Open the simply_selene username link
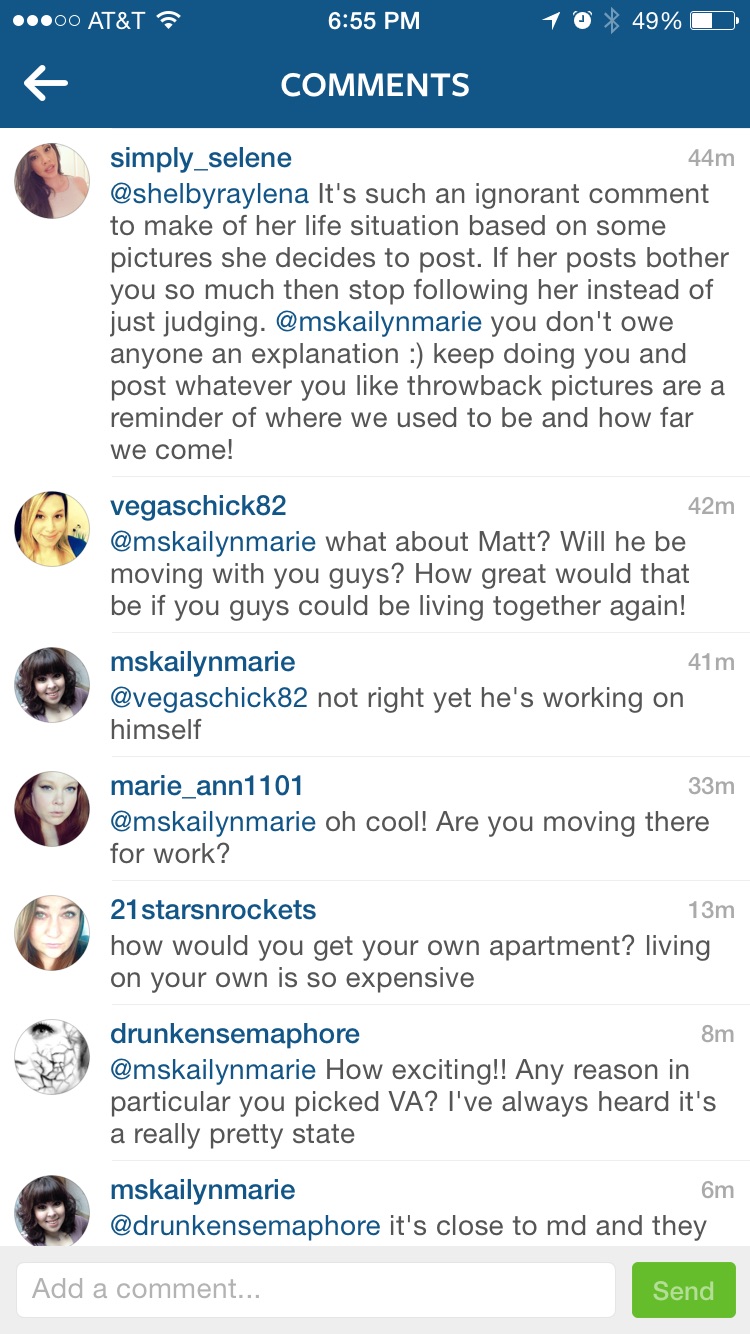Viewport: 750px width, 1334px height. tap(201, 158)
